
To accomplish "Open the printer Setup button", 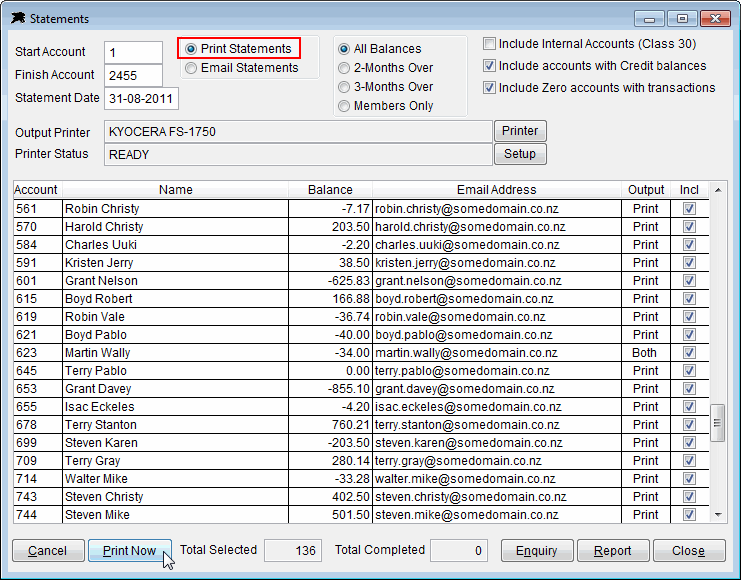I will 520,154.
